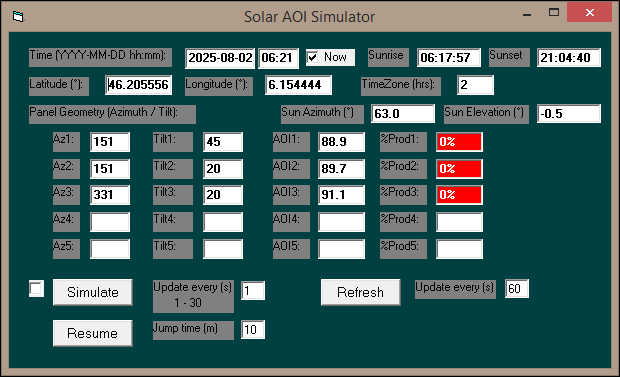
Task: Click the Tilt3 input field
Action: 223,195
